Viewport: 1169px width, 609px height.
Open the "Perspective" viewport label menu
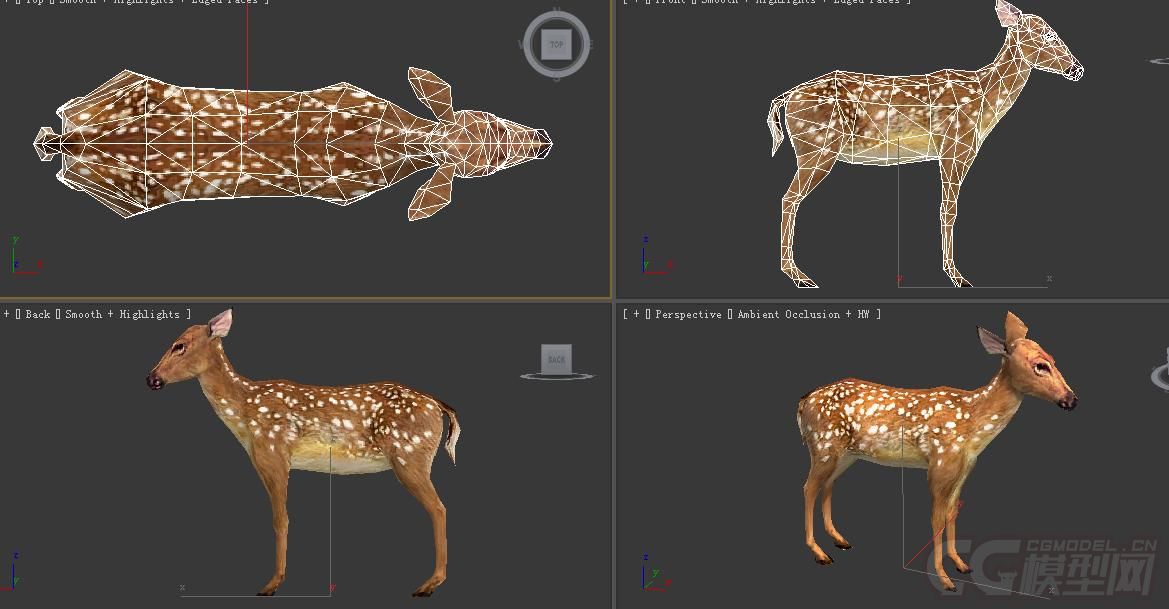tap(688, 315)
